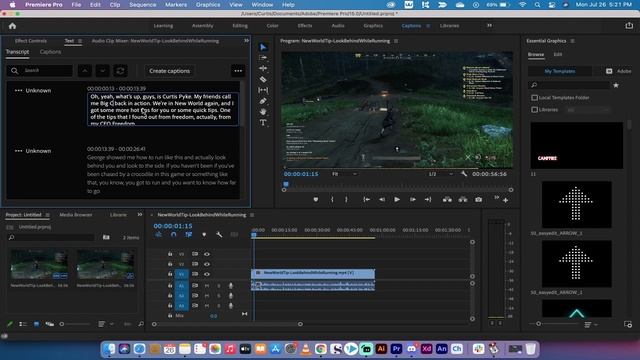Select the Ripple Edit tool
The width and height of the screenshot is (640, 360).
(263, 69)
